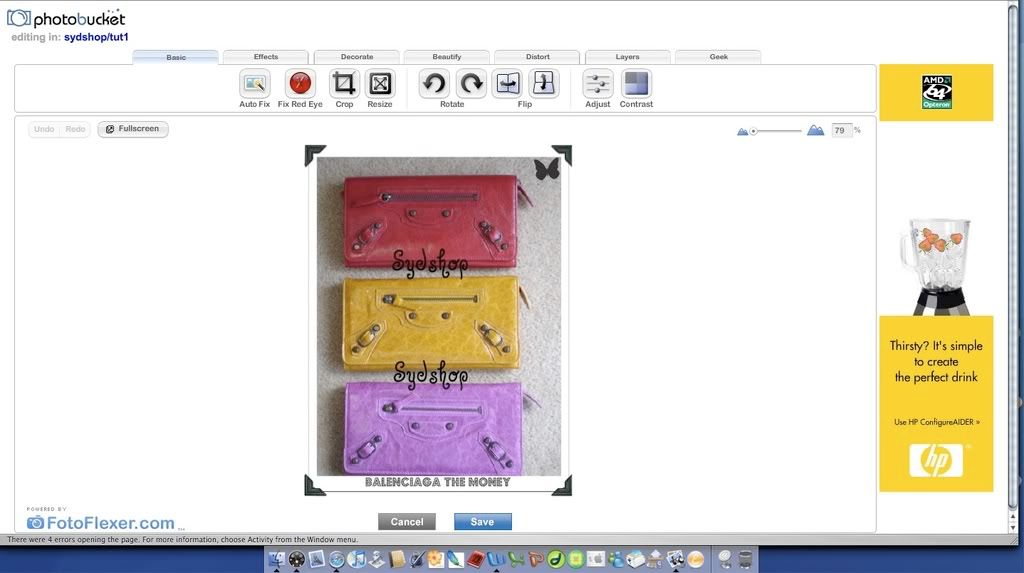Select the Sydshop text over the red wallet
The image size is (1024, 573).
point(430,263)
